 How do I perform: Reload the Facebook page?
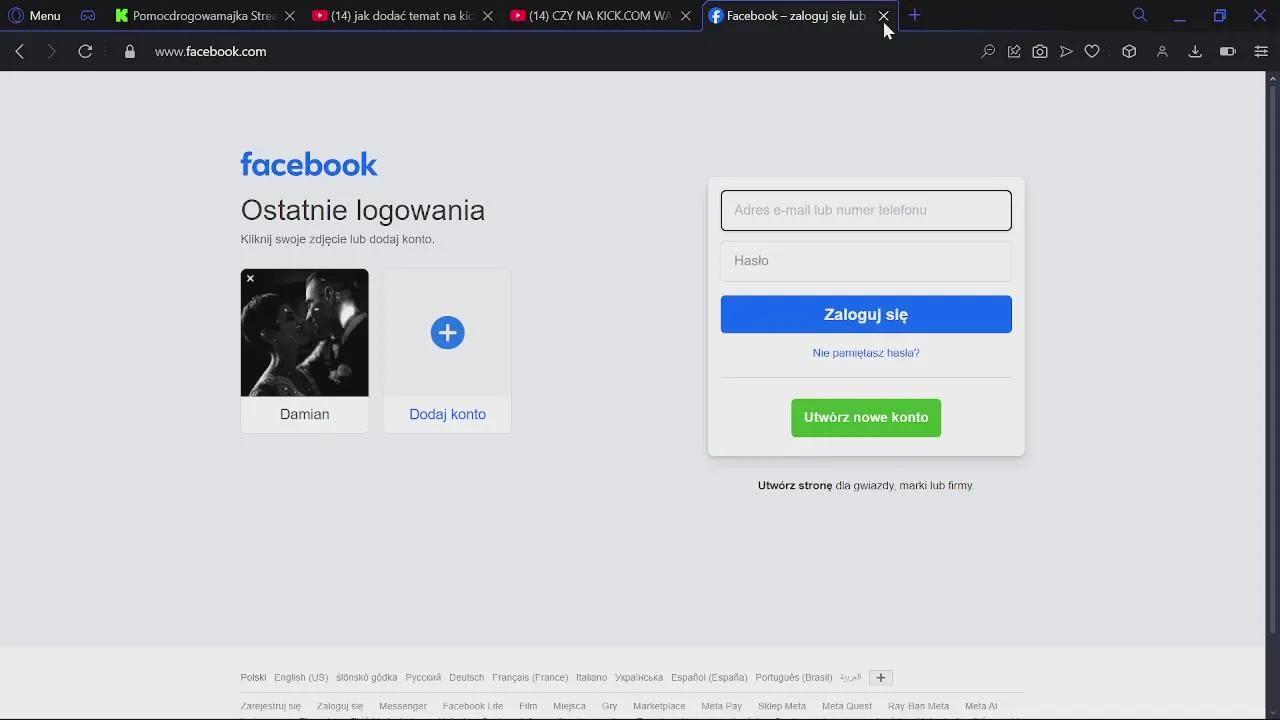[x=86, y=51]
